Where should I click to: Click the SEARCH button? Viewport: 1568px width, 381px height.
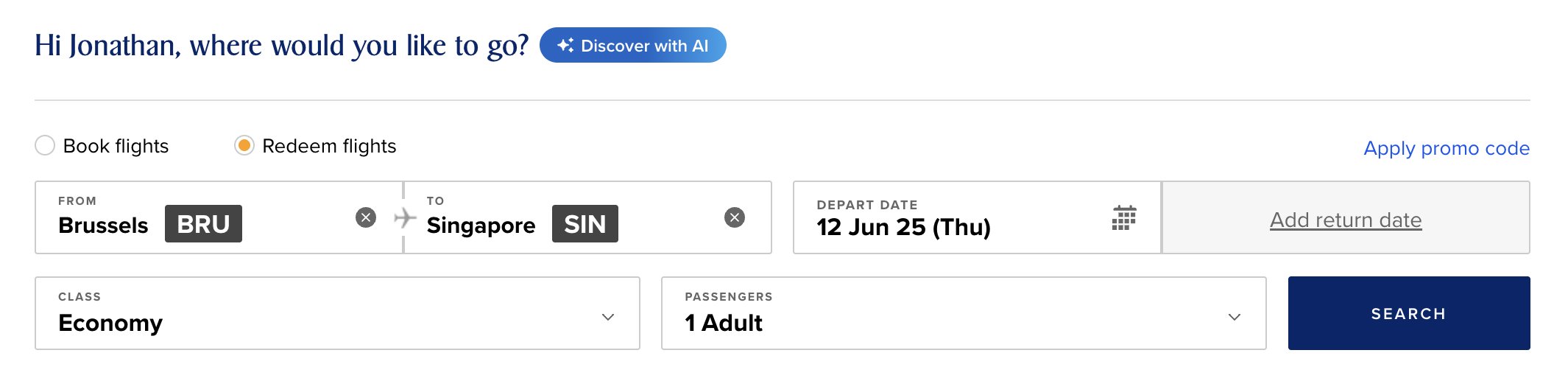[x=1409, y=313]
